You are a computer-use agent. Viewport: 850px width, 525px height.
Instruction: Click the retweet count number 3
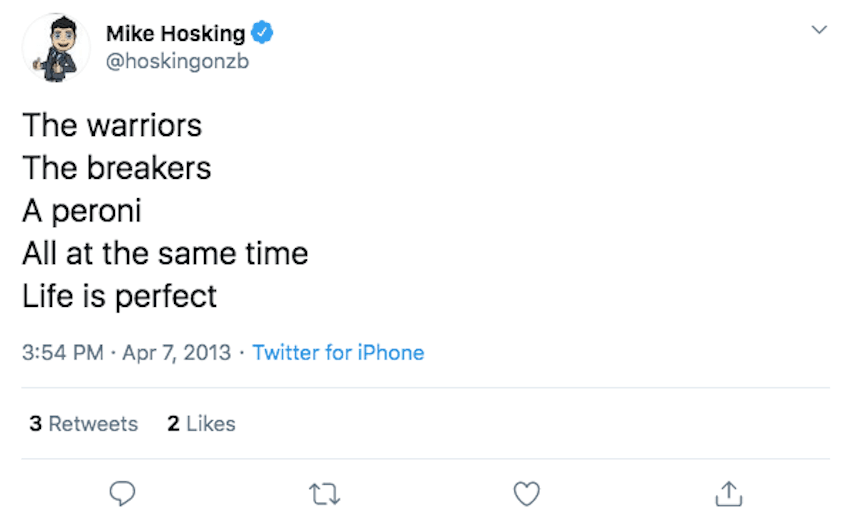36,424
